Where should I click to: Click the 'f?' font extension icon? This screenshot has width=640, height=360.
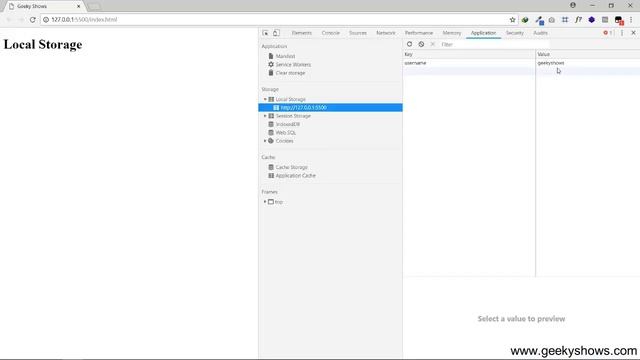pos(578,20)
